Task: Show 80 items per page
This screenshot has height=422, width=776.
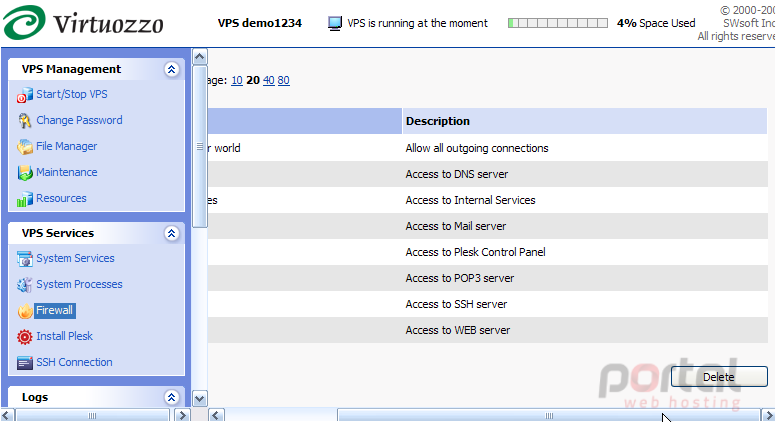Action: point(283,80)
